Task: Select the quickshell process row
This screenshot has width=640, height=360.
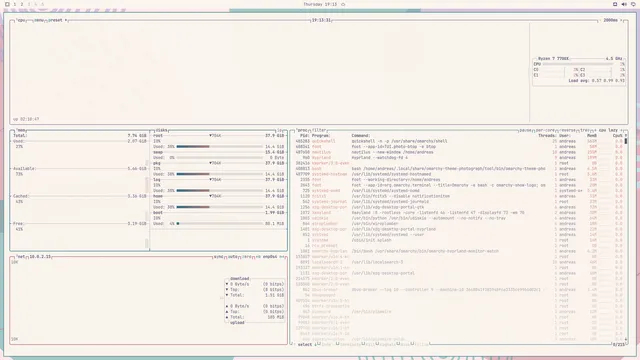Action: [x=459, y=141]
